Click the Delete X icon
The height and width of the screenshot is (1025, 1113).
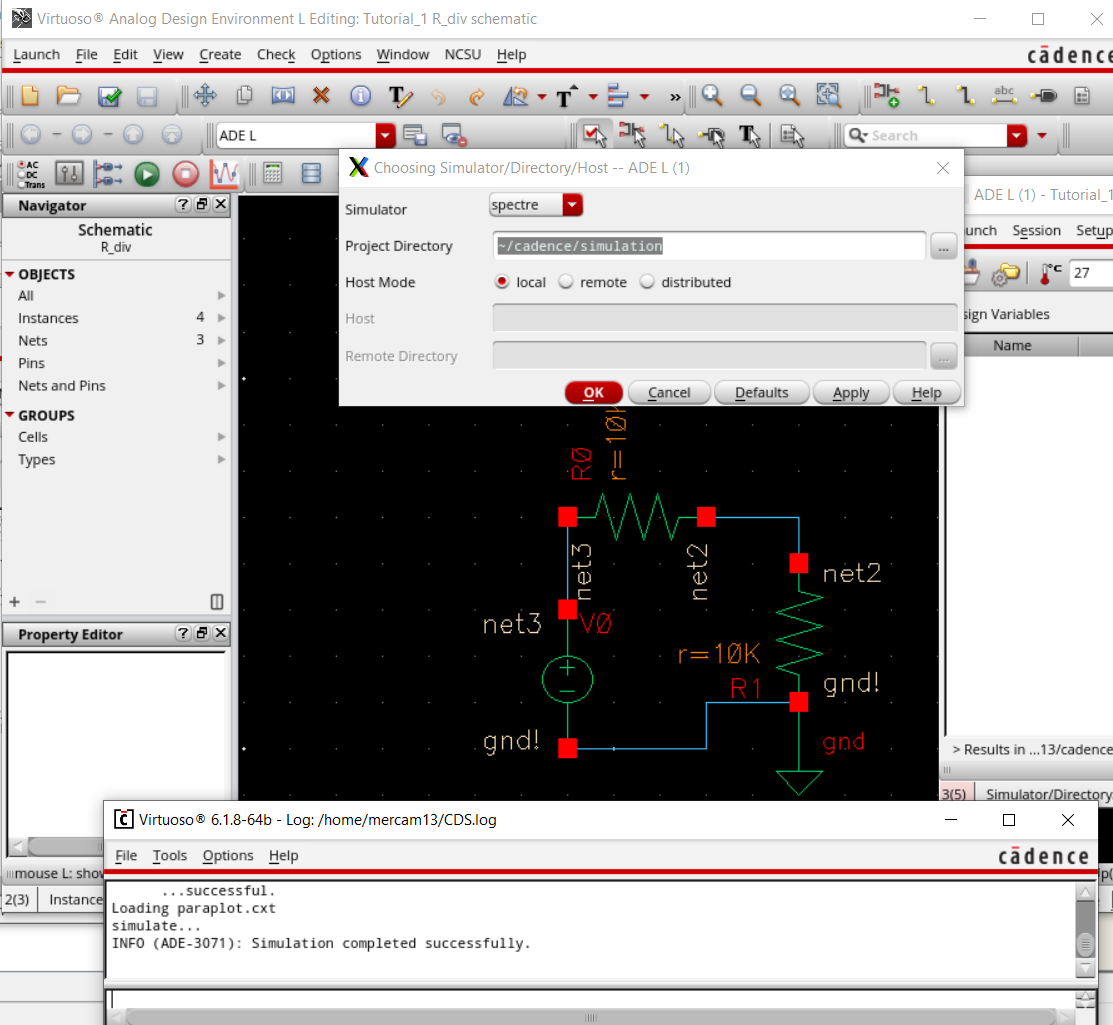point(321,96)
